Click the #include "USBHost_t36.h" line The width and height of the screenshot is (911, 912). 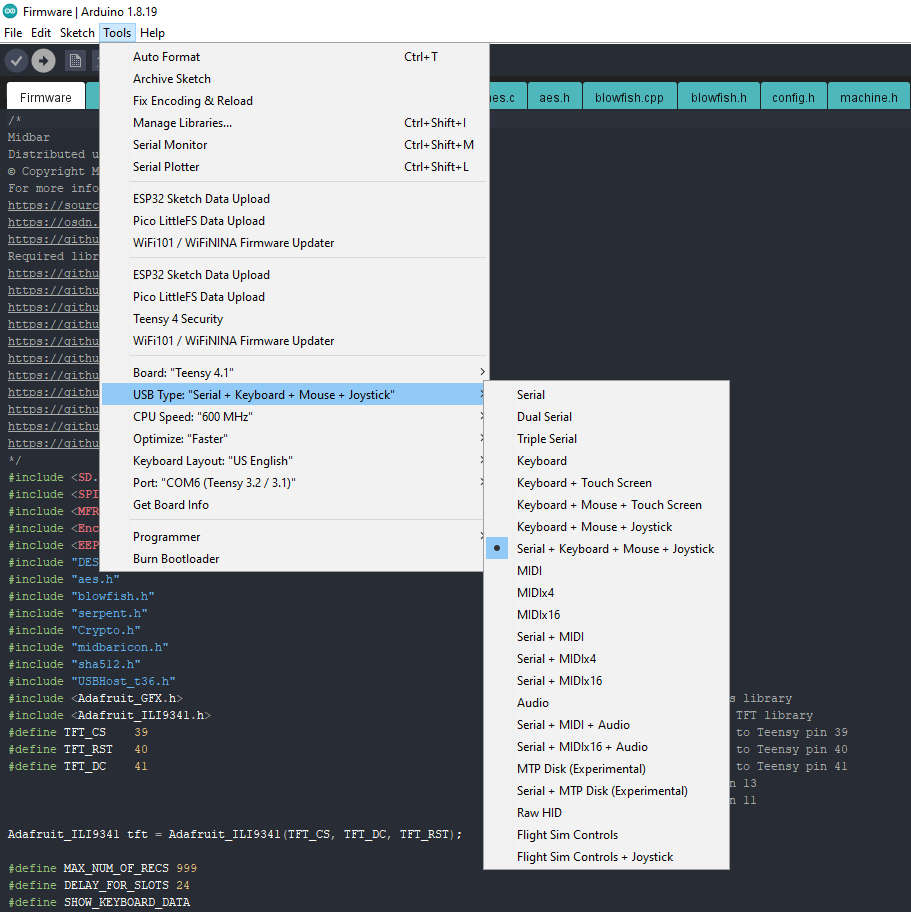click(x=91, y=682)
